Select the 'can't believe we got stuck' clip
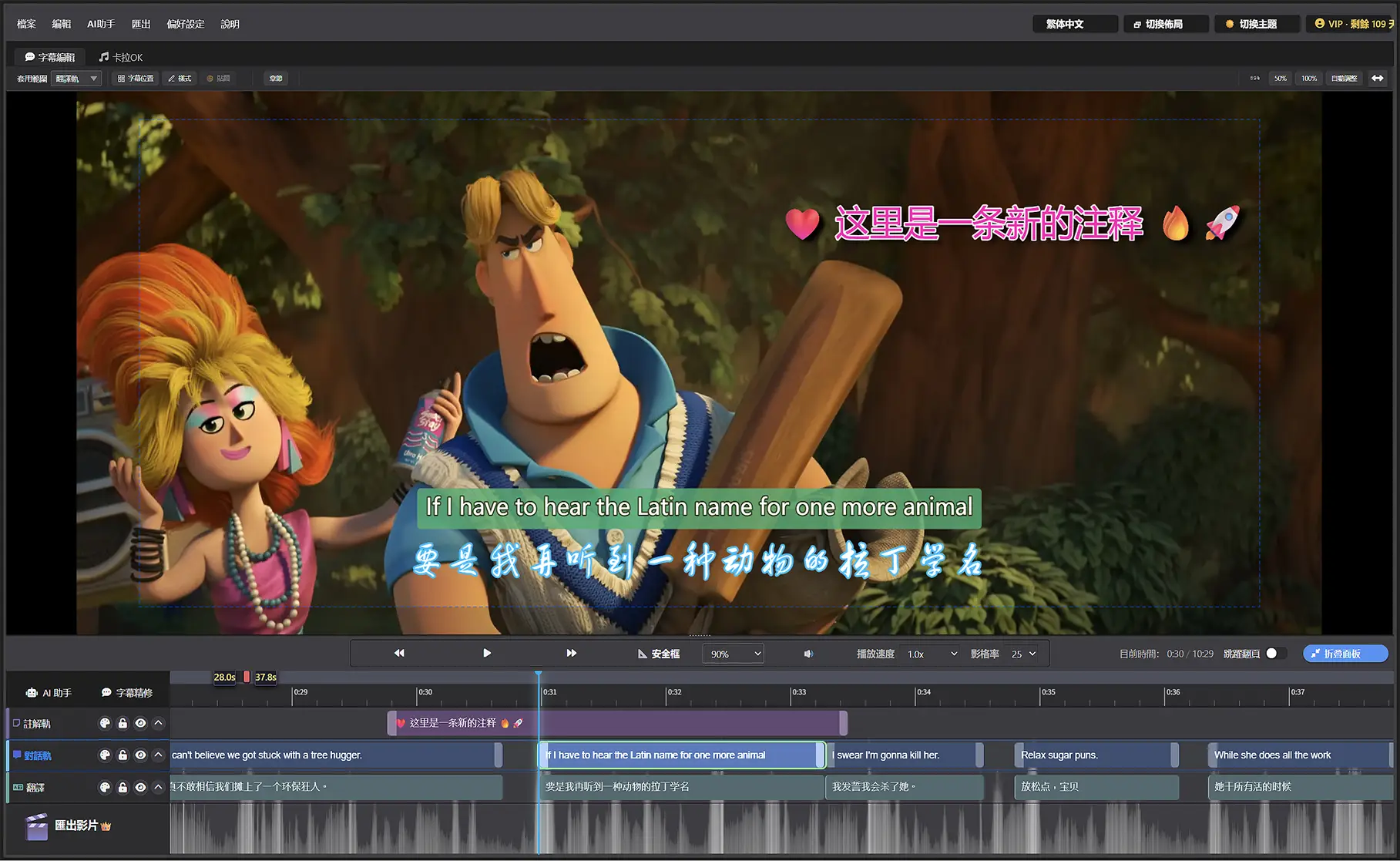The width and height of the screenshot is (1400, 861). pos(336,755)
